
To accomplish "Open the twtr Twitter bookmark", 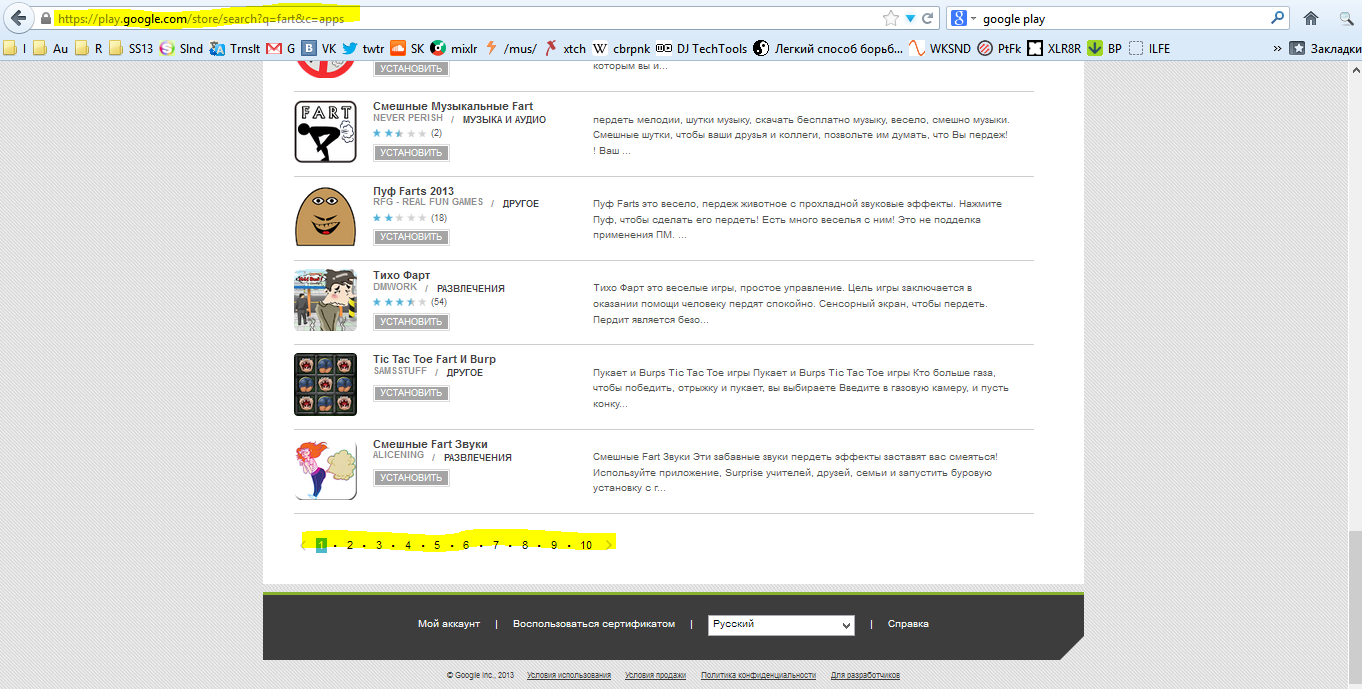I will coord(363,48).
